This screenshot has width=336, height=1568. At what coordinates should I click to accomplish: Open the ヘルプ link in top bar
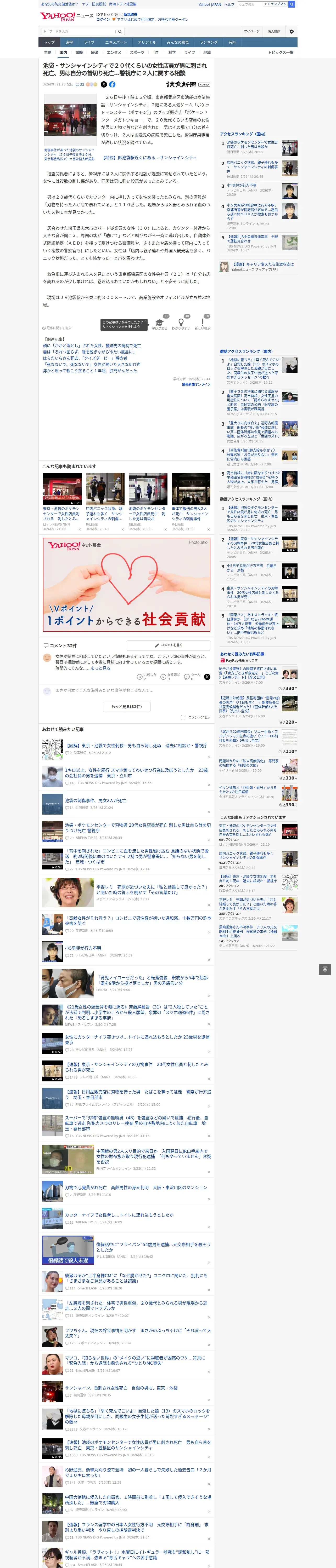[x=229, y=4]
